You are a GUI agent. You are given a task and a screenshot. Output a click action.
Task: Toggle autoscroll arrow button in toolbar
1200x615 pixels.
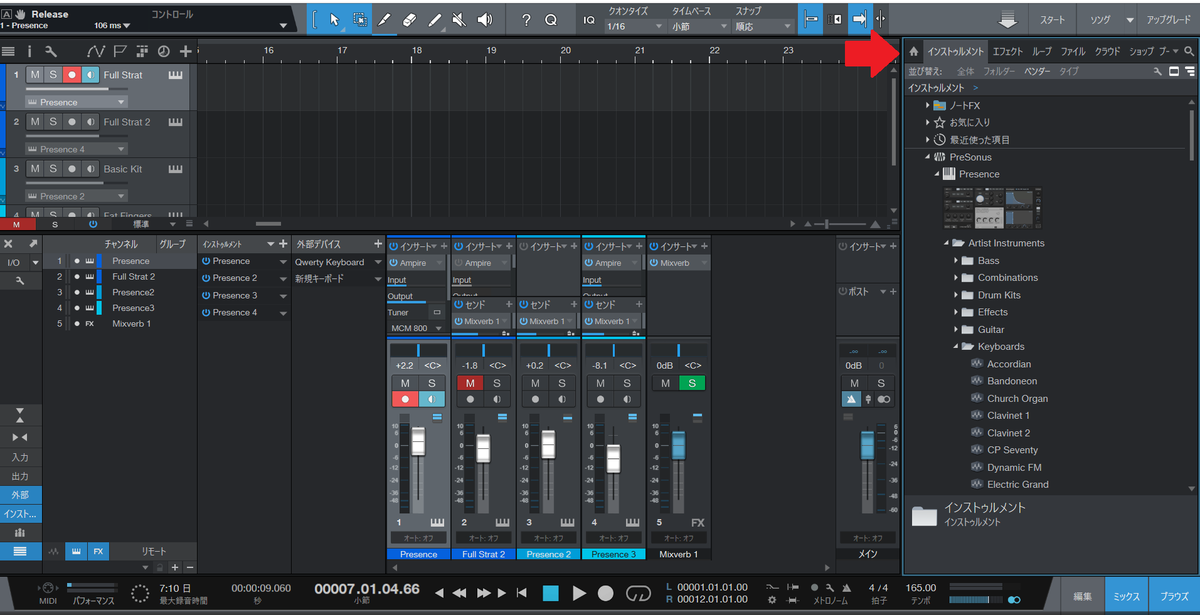[859, 19]
